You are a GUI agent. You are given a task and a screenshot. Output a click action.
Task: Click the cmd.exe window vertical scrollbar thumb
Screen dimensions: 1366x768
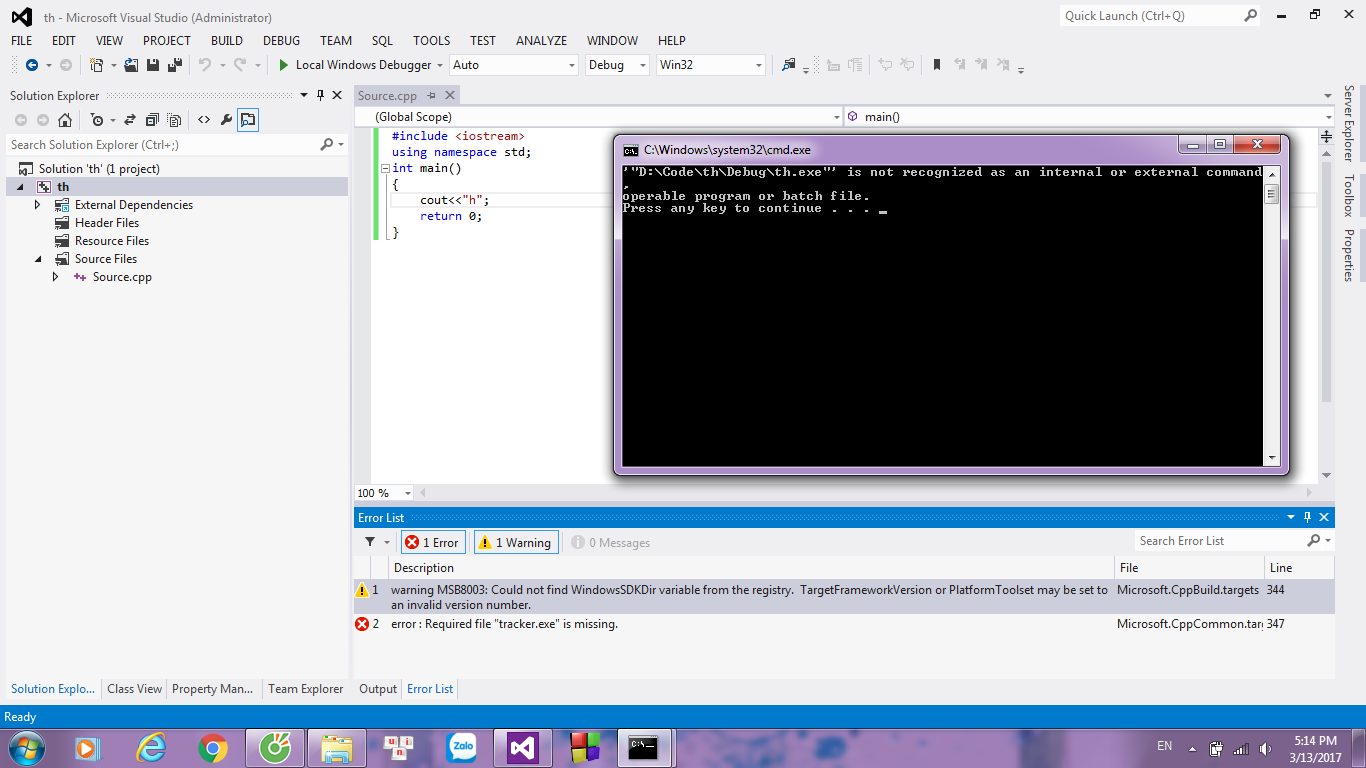click(1272, 195)
